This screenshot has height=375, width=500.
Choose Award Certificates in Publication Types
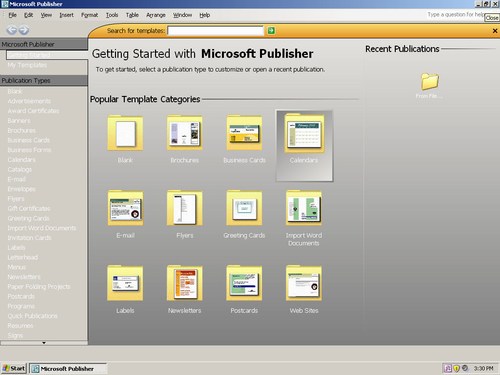[33, 111]
